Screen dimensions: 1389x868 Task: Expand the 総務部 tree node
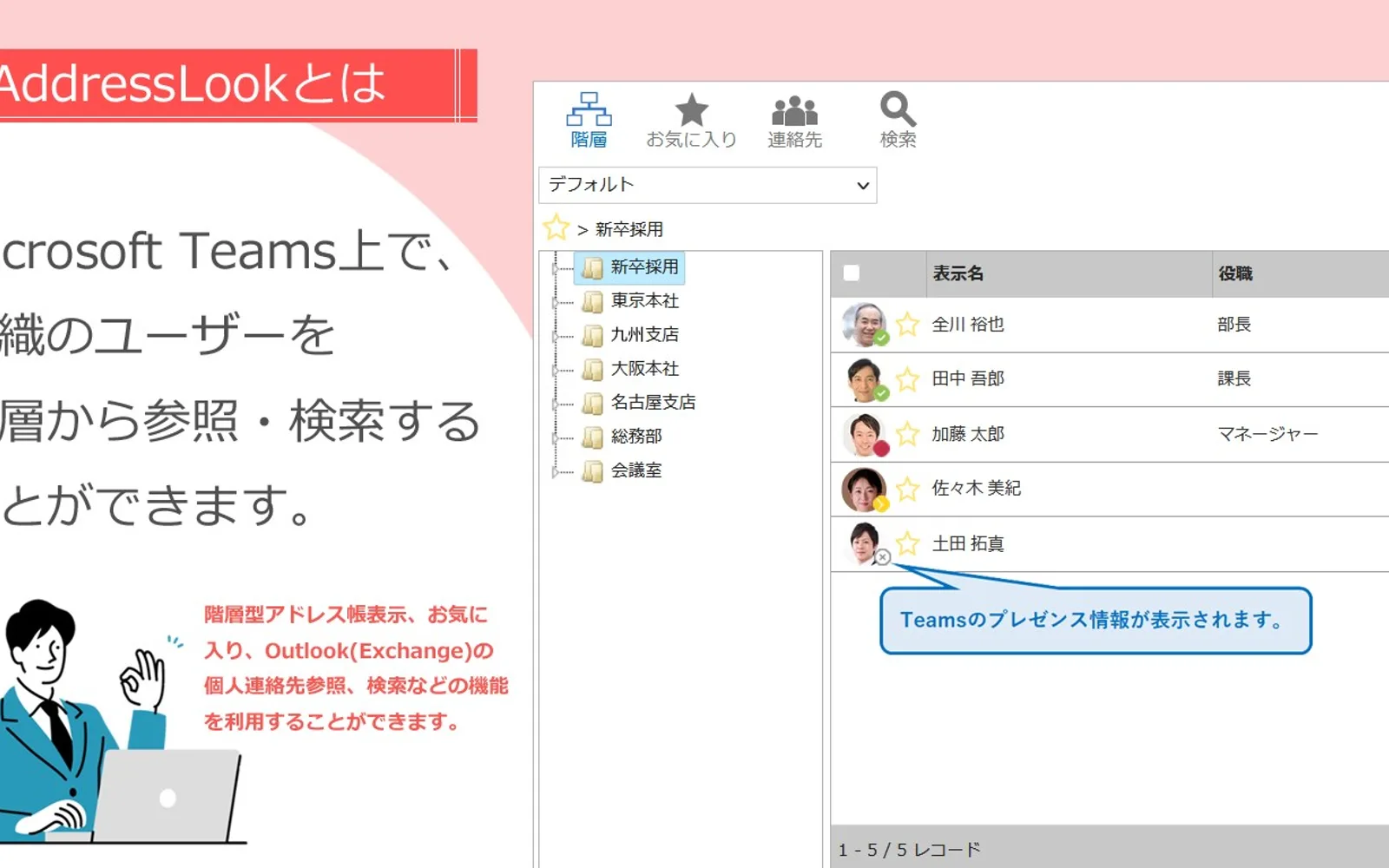[556, 438]
